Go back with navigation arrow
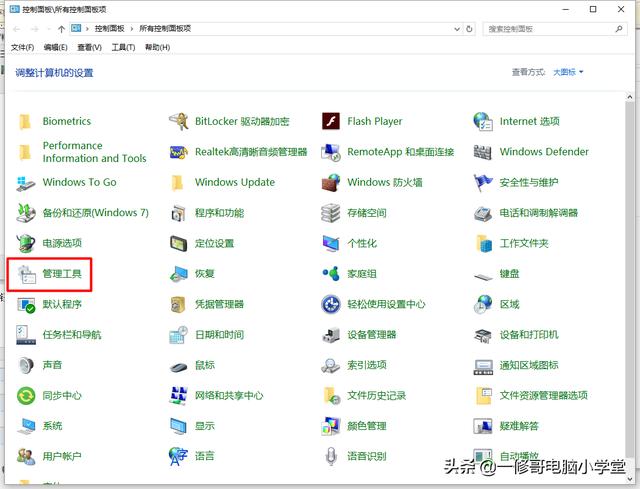 point(17,29)
